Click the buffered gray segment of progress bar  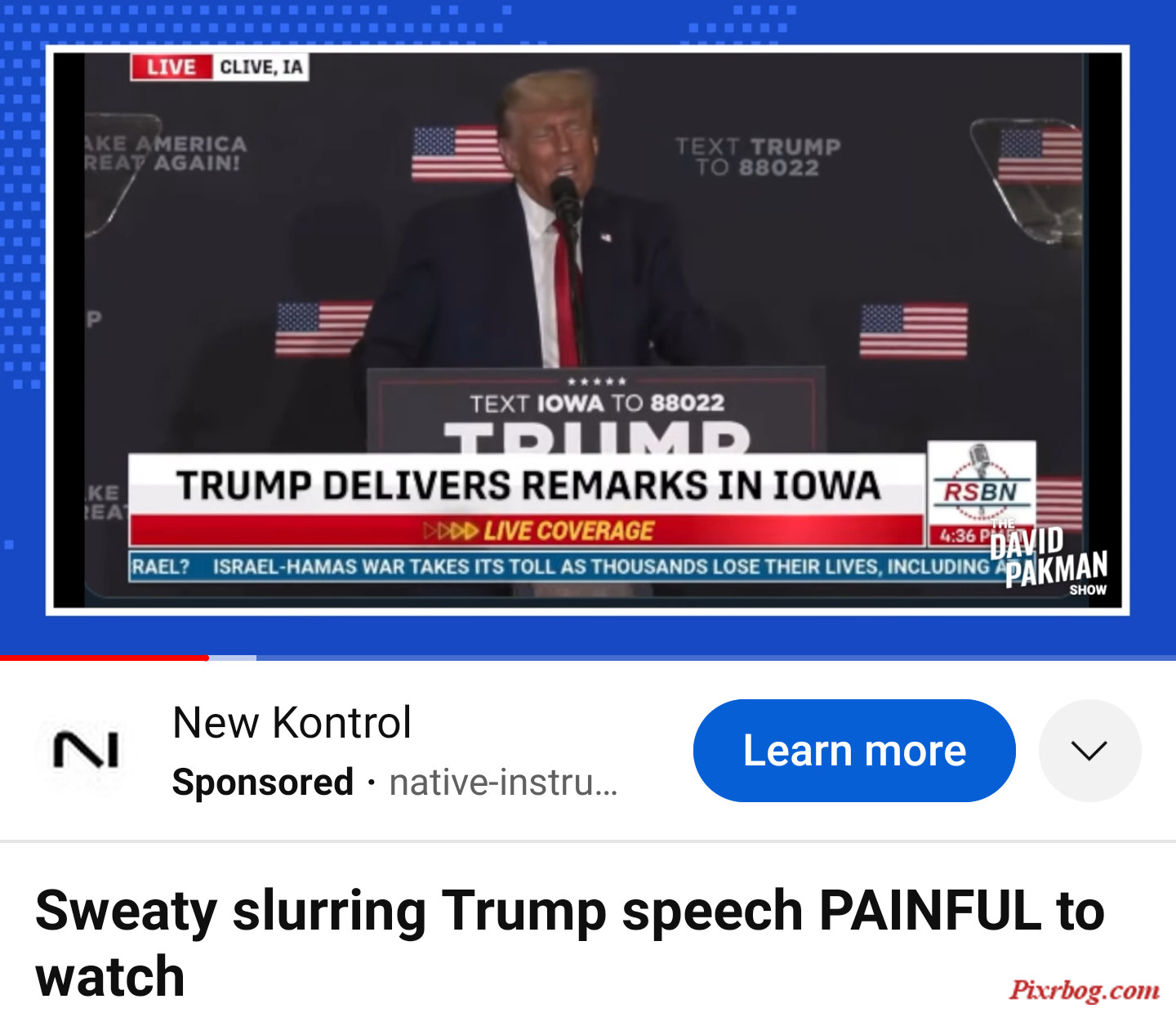(x=233, y=658)
